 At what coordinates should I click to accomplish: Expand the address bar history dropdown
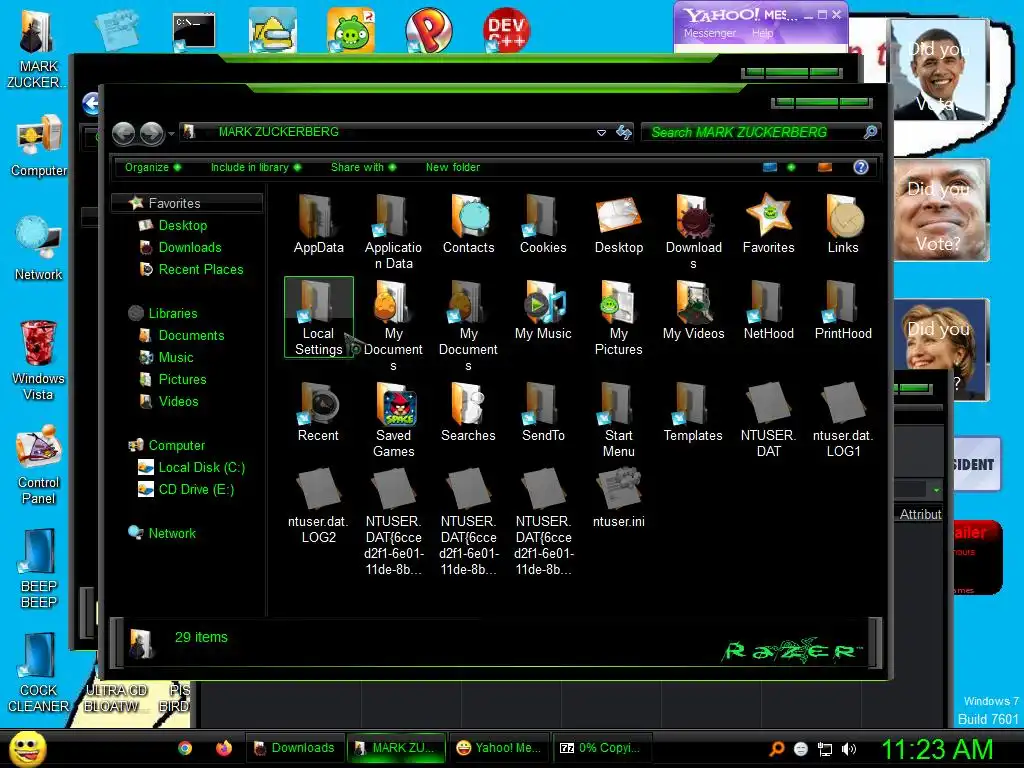pyautogui.click(x=601, y=133)
